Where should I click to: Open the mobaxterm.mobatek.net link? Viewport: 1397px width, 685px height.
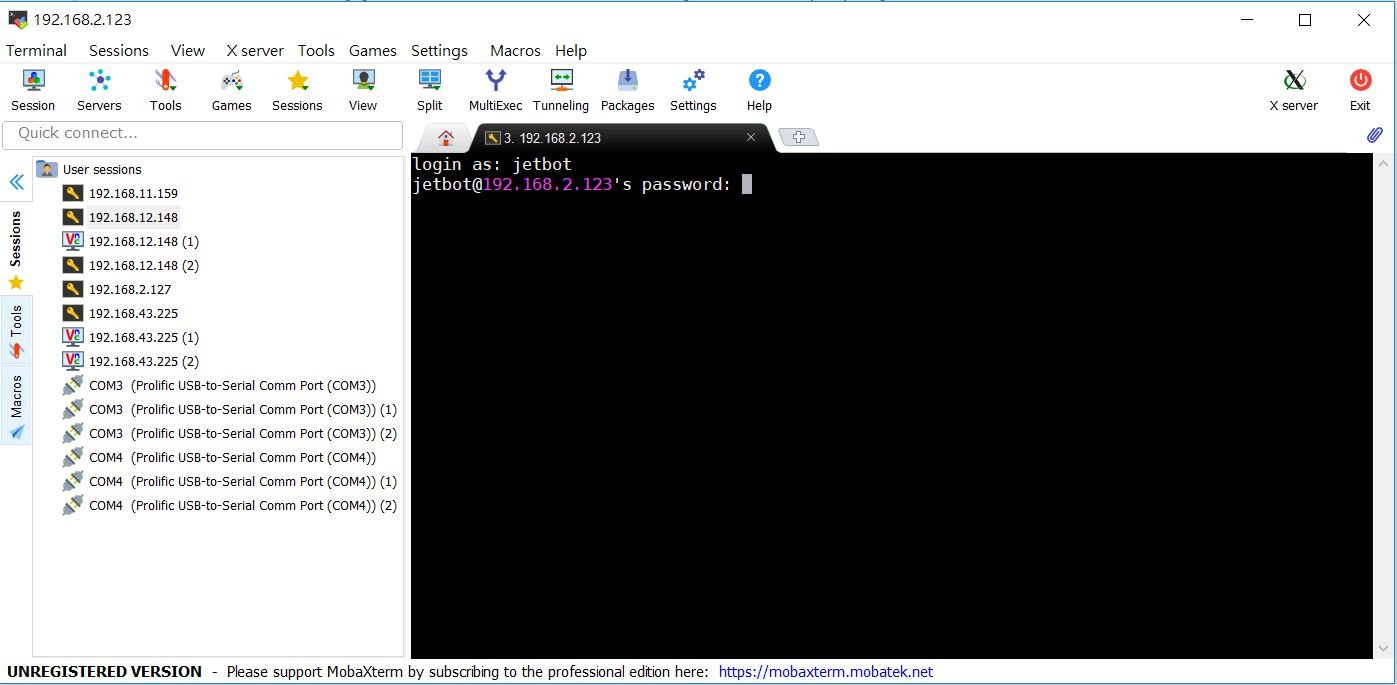[826, 672]
